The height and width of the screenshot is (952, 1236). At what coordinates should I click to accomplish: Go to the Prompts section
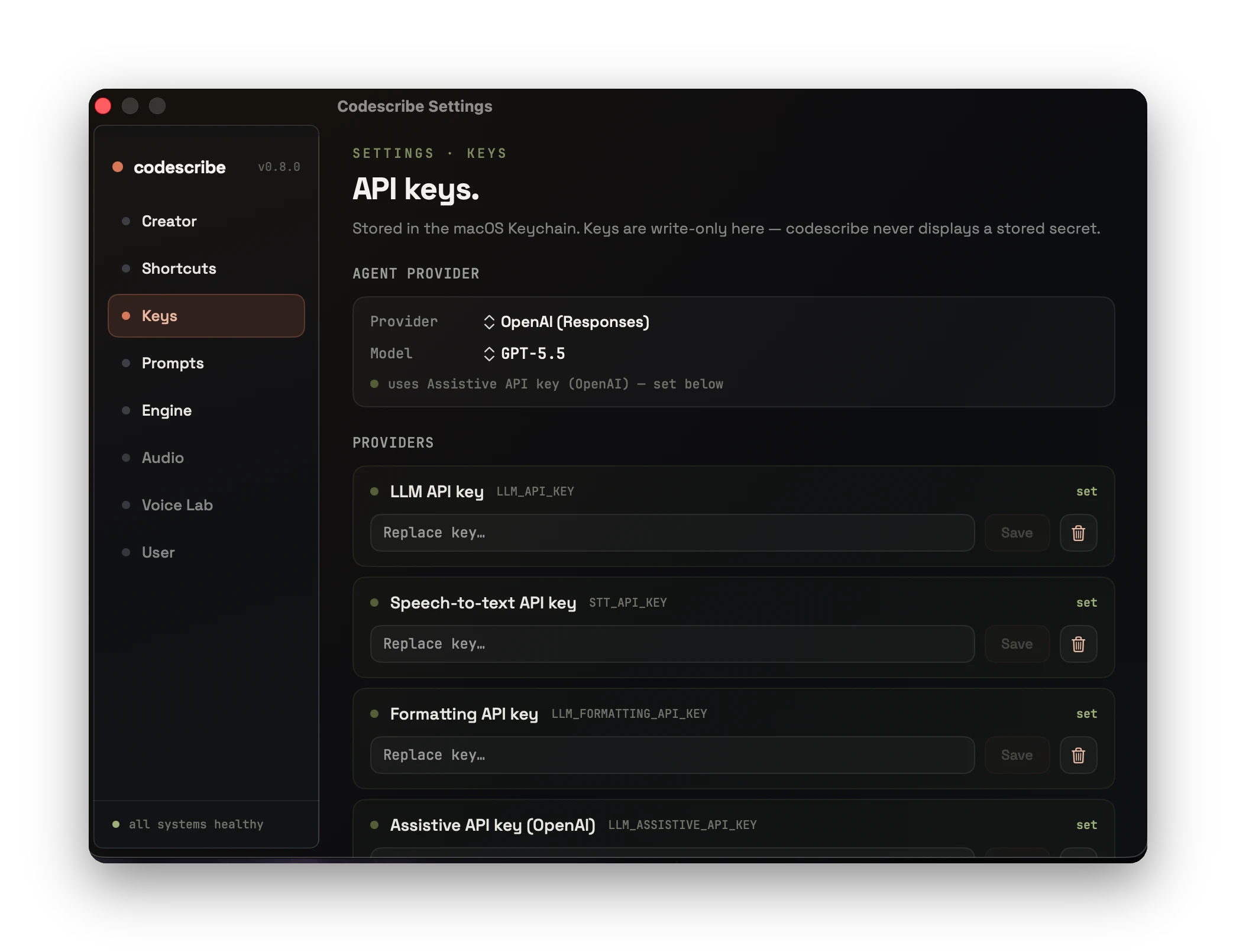tap(206, 363)
